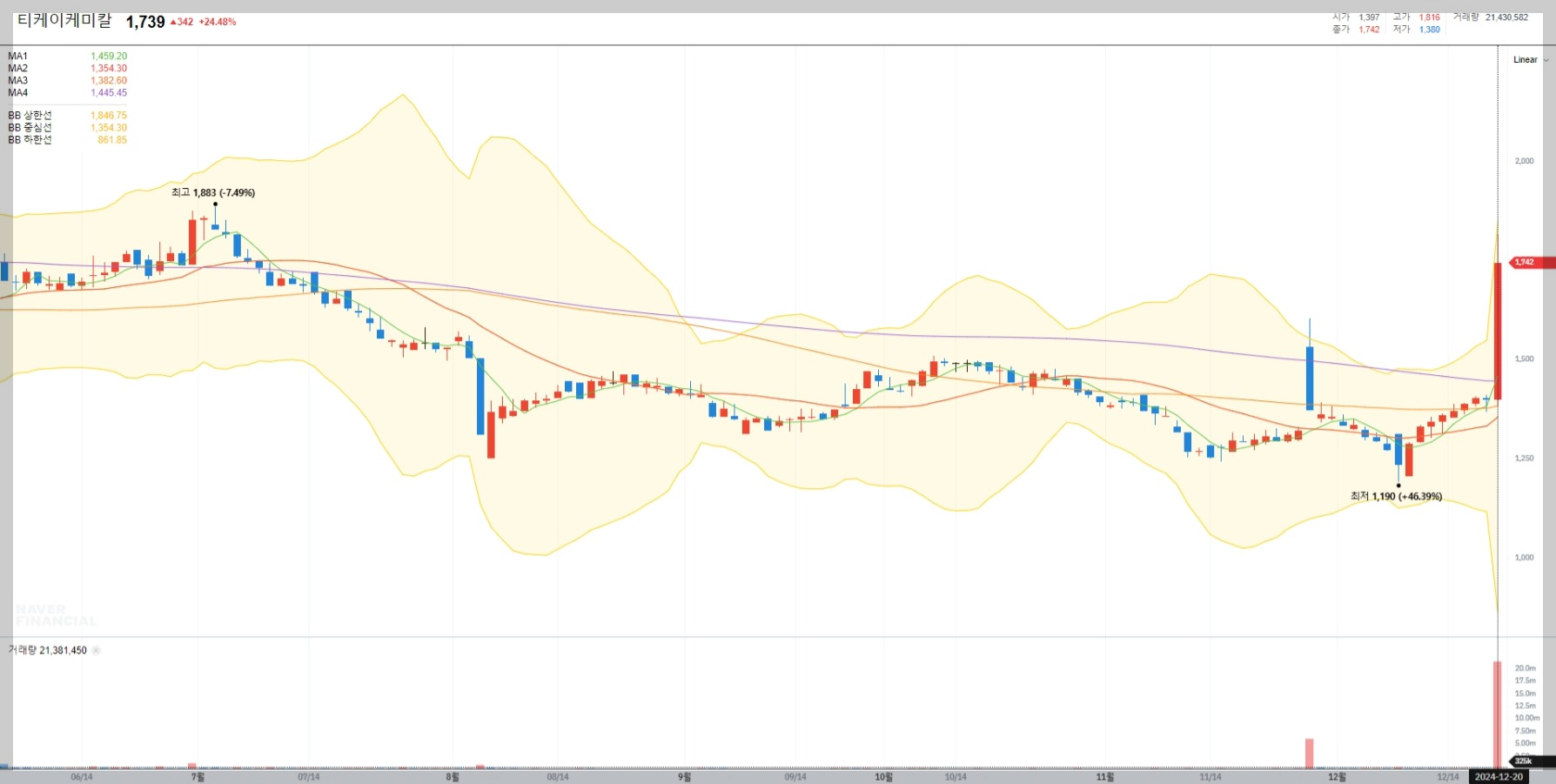Click the 9월 date axis label
Screen dimensions: 1556x784
click(x=685, y=777)
